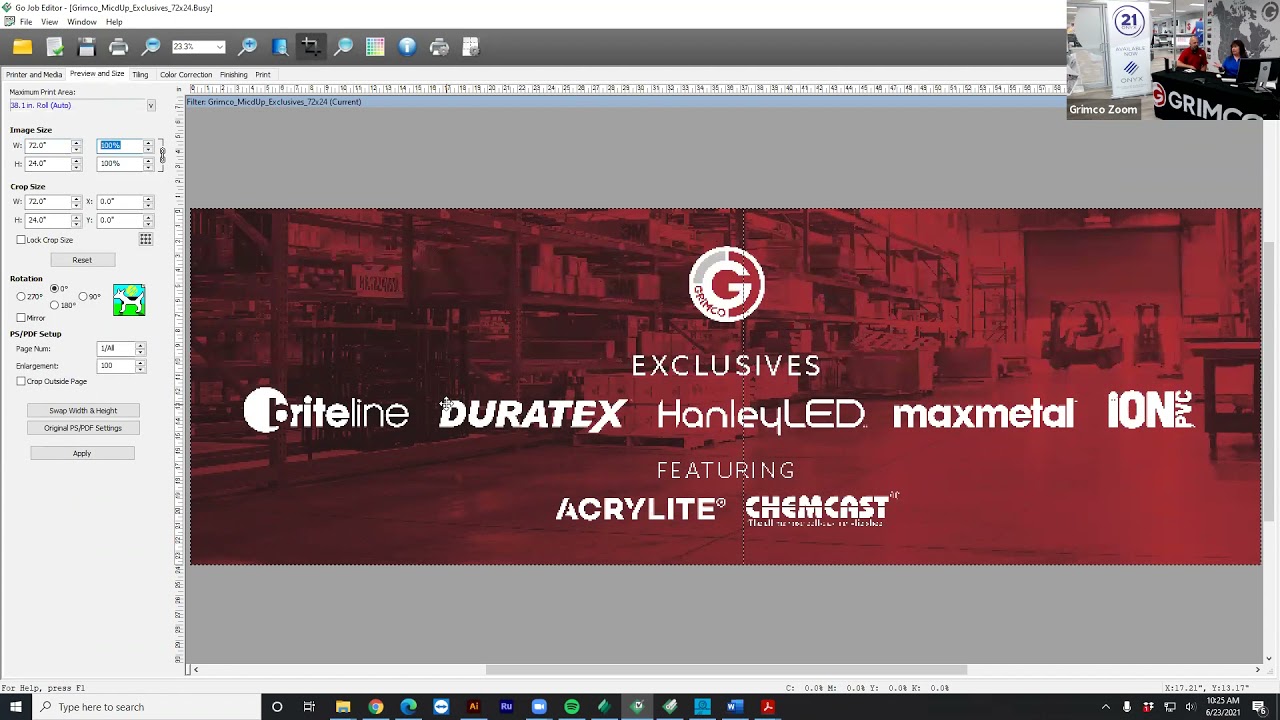
Task: Click the zoom-to-page magnifier icon
Action: point(280,47)
